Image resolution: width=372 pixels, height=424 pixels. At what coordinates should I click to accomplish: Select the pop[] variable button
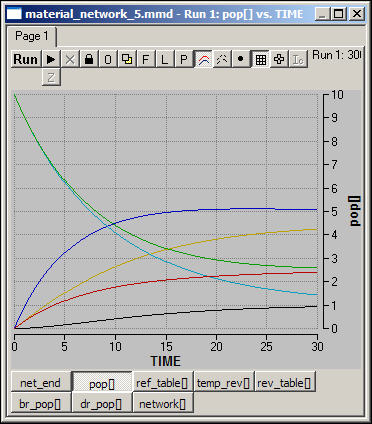[x=102, y=383]
